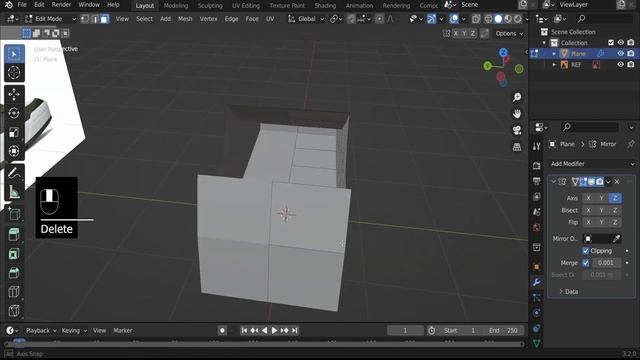The width and height of the screenshot is (640, 360).
Task: Toggle mirror Axis X button
Action: pyautogui.click(x=588, y=198)
